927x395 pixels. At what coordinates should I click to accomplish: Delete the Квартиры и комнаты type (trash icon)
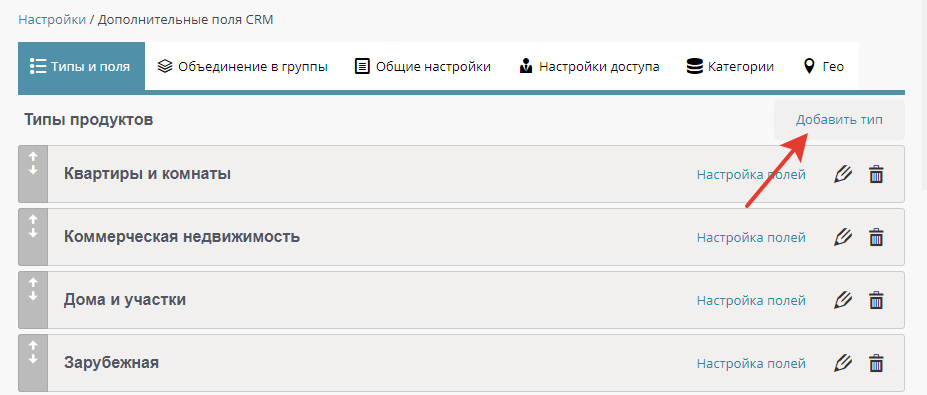876,174
